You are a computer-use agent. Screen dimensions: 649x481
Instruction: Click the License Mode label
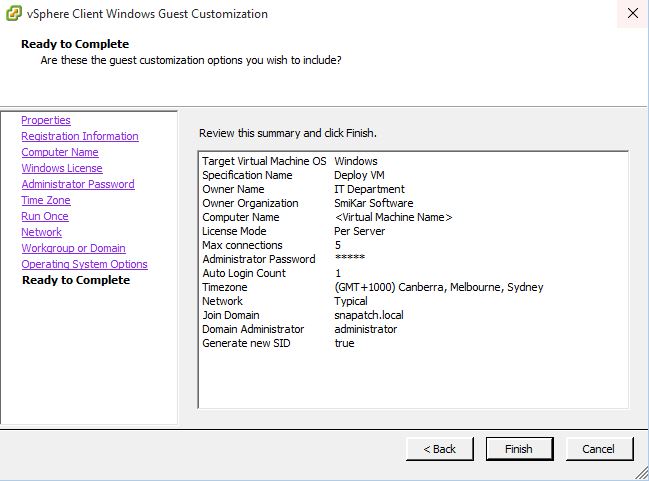[x=234, y=231]
